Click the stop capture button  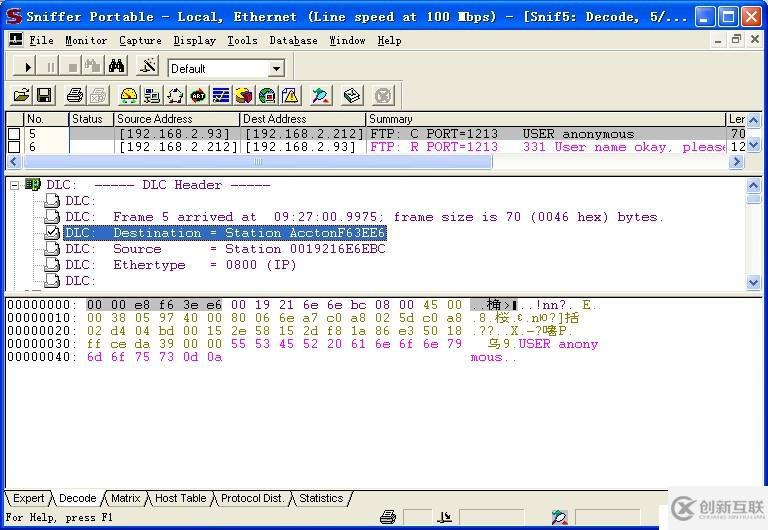coord(72,66)
